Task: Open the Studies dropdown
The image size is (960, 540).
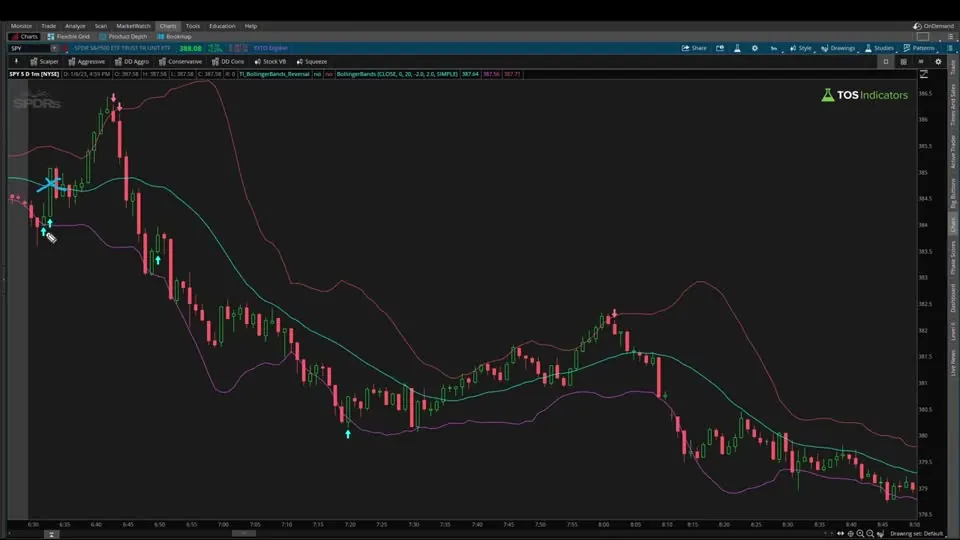Action: [879, 48]
